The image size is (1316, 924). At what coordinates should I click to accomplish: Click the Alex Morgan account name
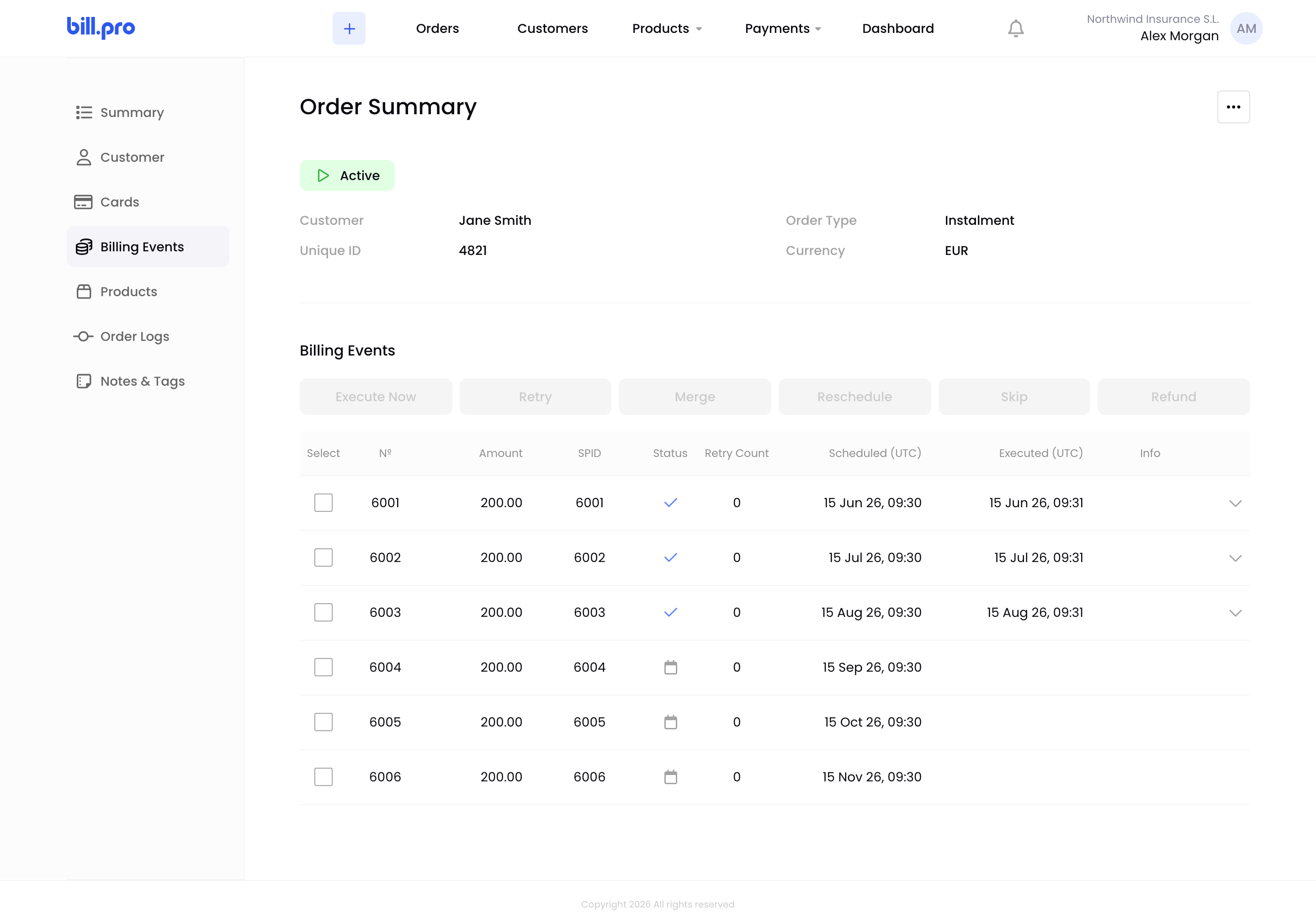click(1179, 36)
